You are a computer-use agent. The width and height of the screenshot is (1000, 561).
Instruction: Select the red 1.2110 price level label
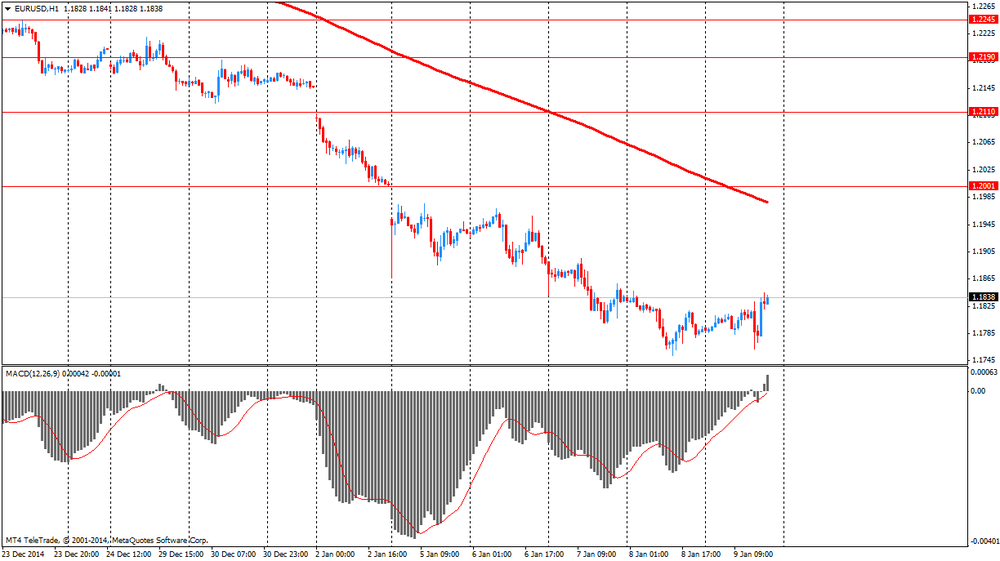[983, 112]
